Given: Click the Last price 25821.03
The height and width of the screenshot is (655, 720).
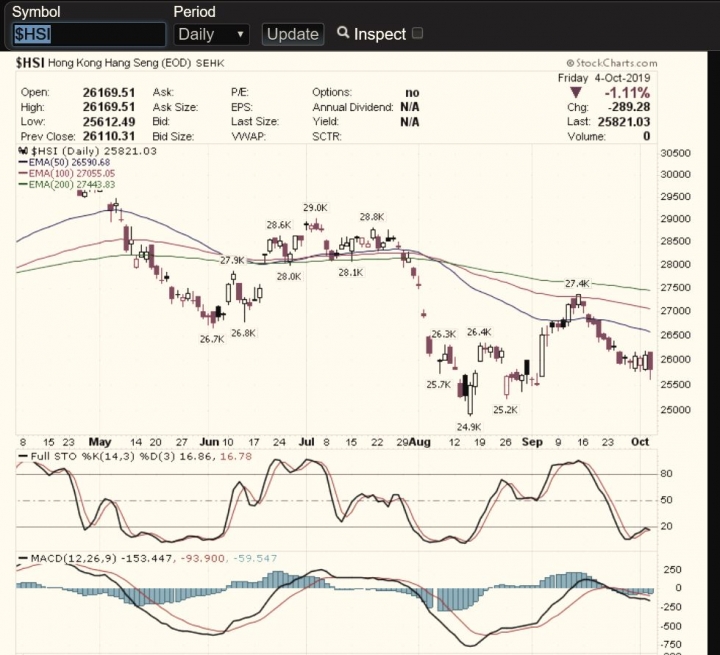Looking at the screenshot, I should tap(624, 122).
